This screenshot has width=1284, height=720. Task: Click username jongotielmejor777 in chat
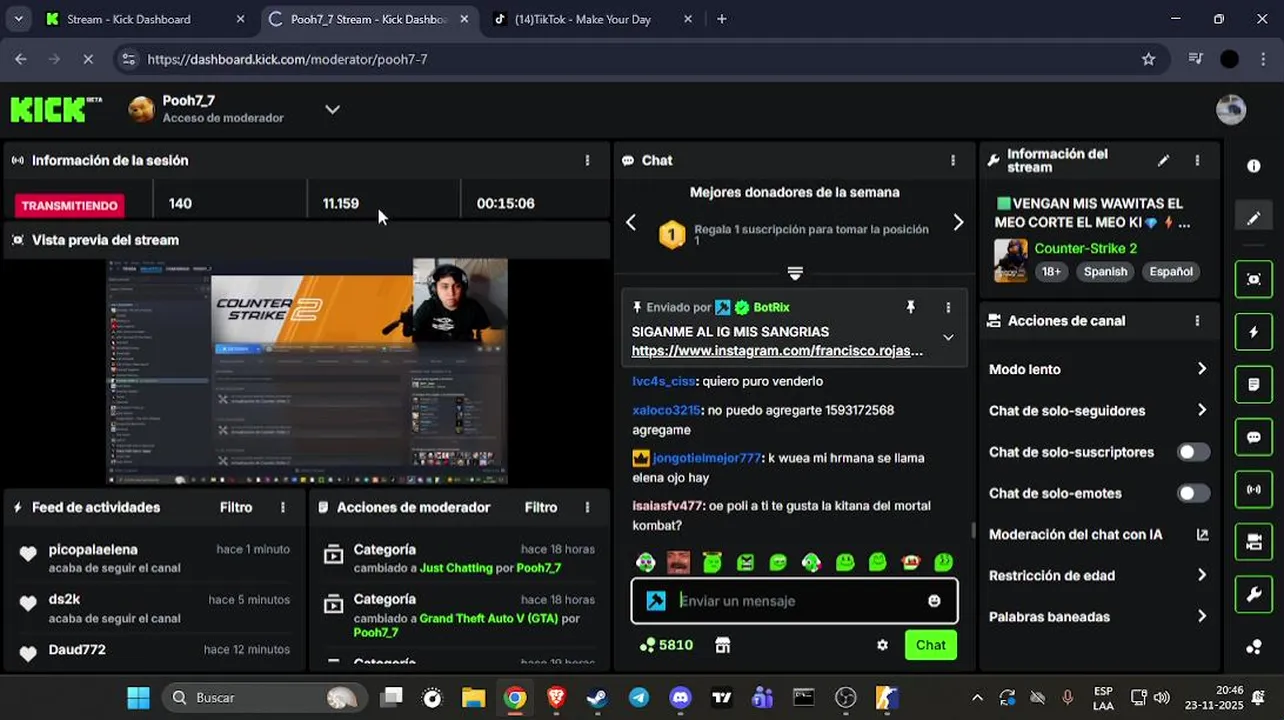[x=707, y=458]
